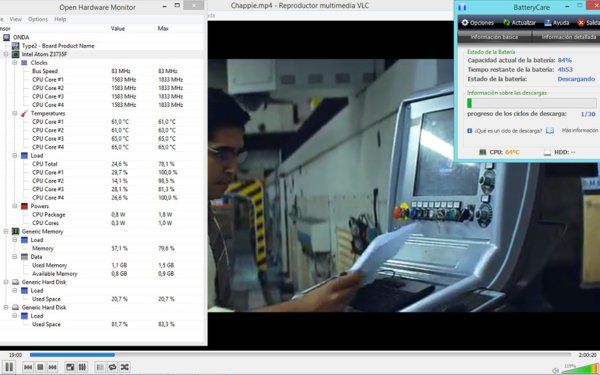
Task: Open Opciones in BatteryCare
Action: click(x=478, y=23)
